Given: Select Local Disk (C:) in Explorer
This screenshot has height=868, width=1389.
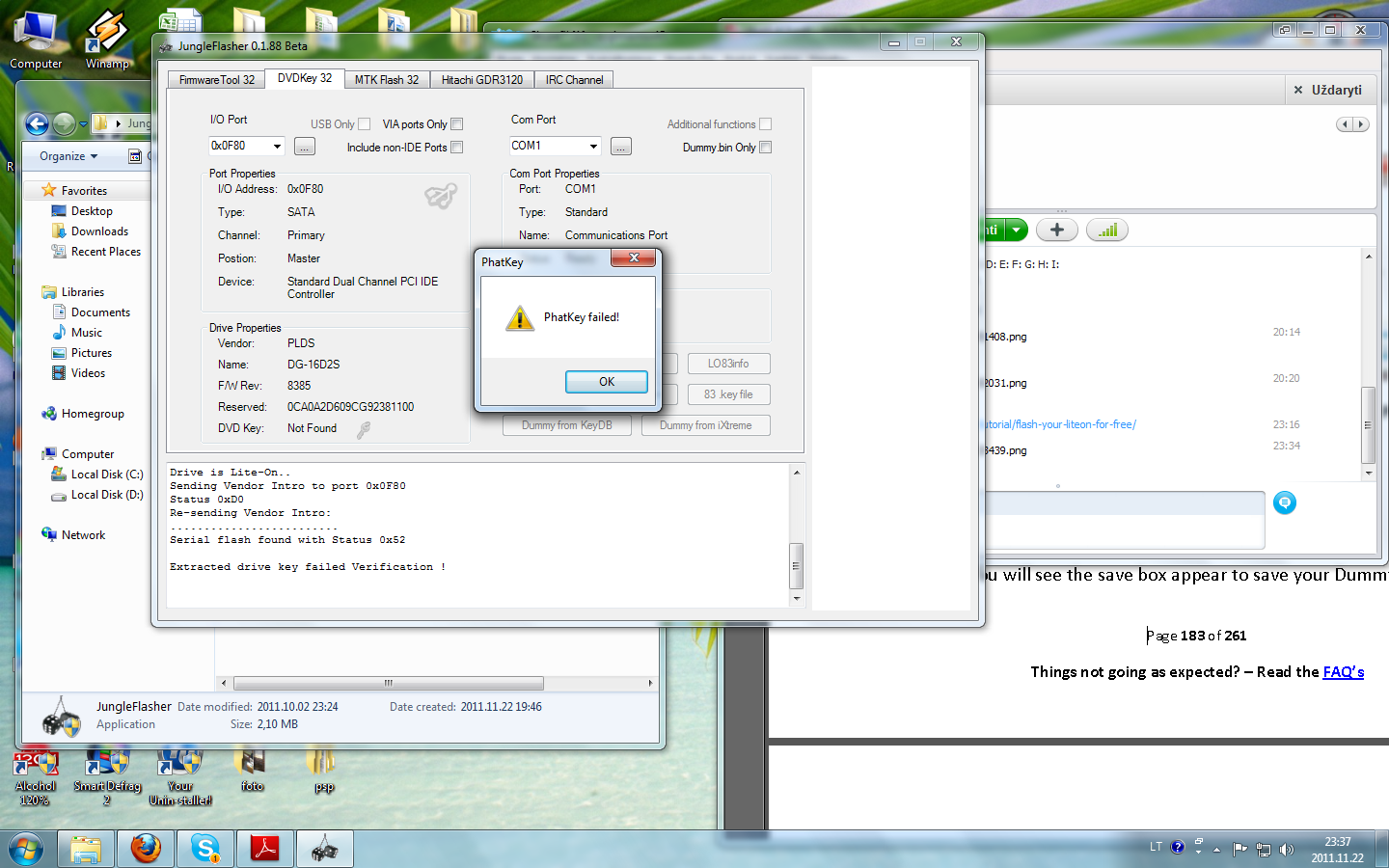Looking at the screenshot, I should tap(107, 475).
